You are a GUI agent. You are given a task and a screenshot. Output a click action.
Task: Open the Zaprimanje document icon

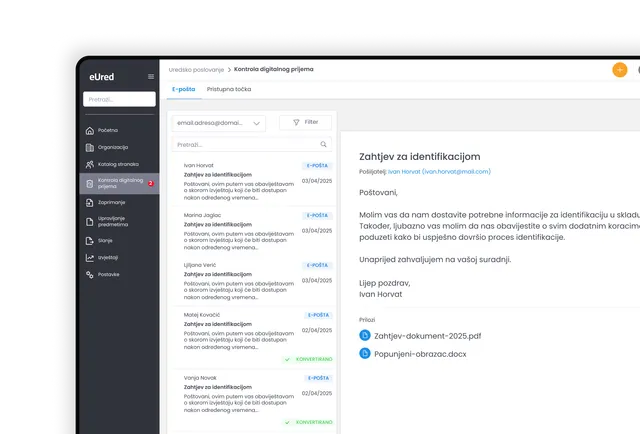(90, 203)
